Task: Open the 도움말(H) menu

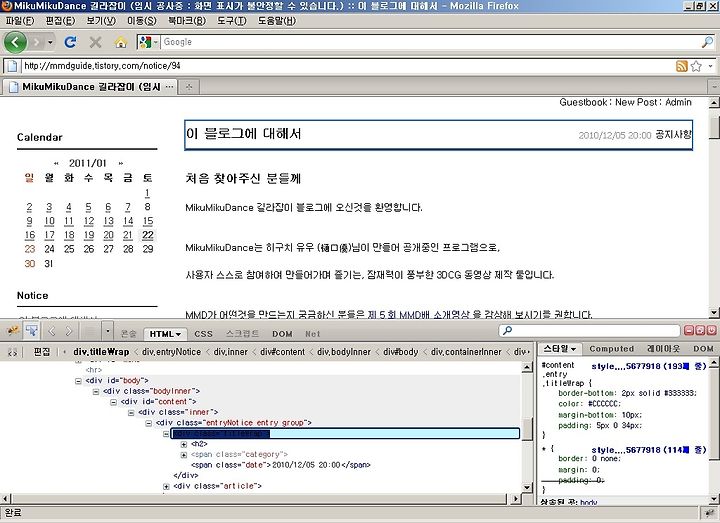Action: coord(276,21)
